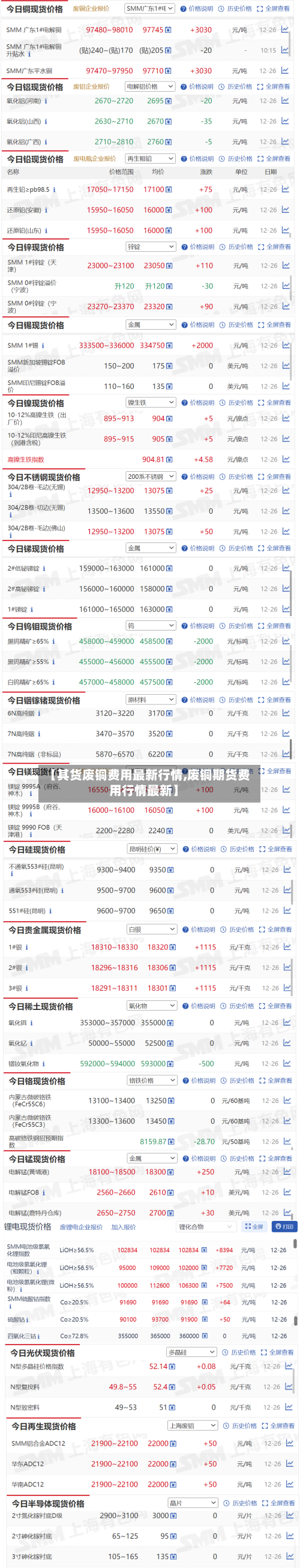Image resolution: width=300 pixels, height=1568 pixels.
Task: Open 历史价格 for 今日铝现货价格
Action: (x=236, y=86)
